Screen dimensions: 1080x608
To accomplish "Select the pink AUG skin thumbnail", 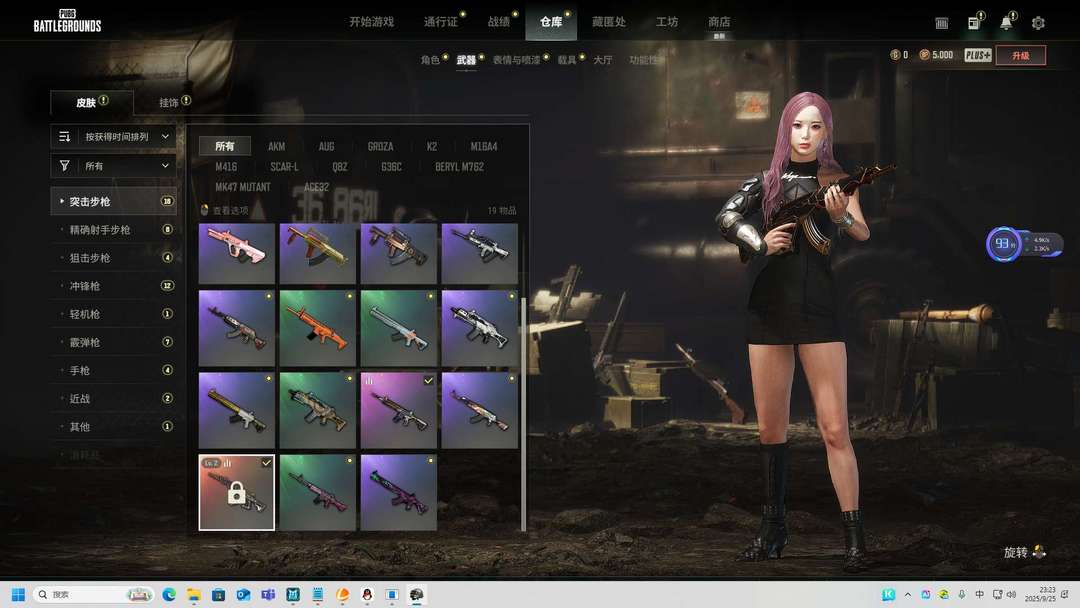I will [x=236, y=253].
